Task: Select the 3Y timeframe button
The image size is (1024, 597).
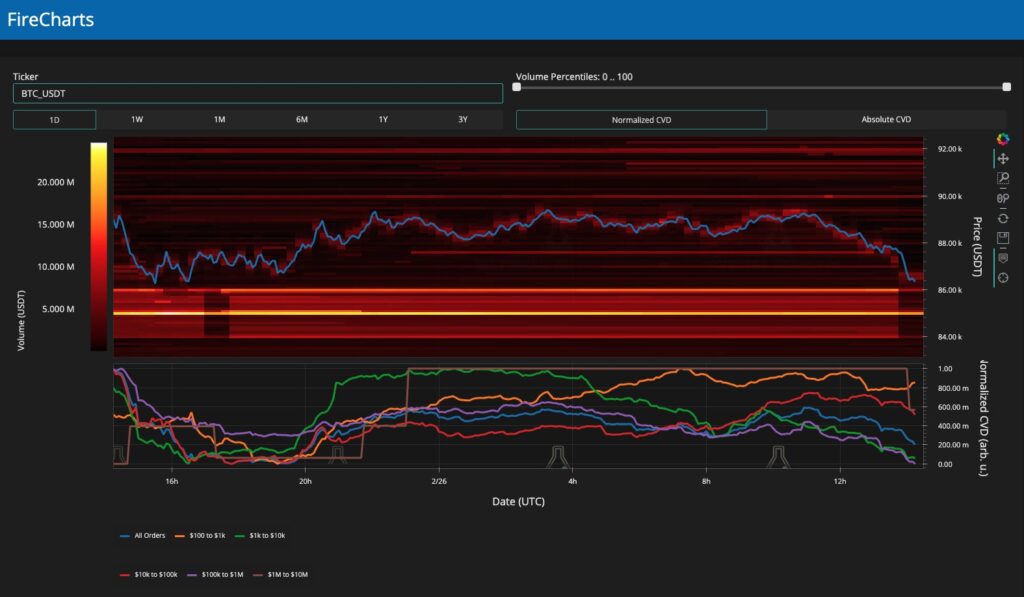Action: coord(462,118)
